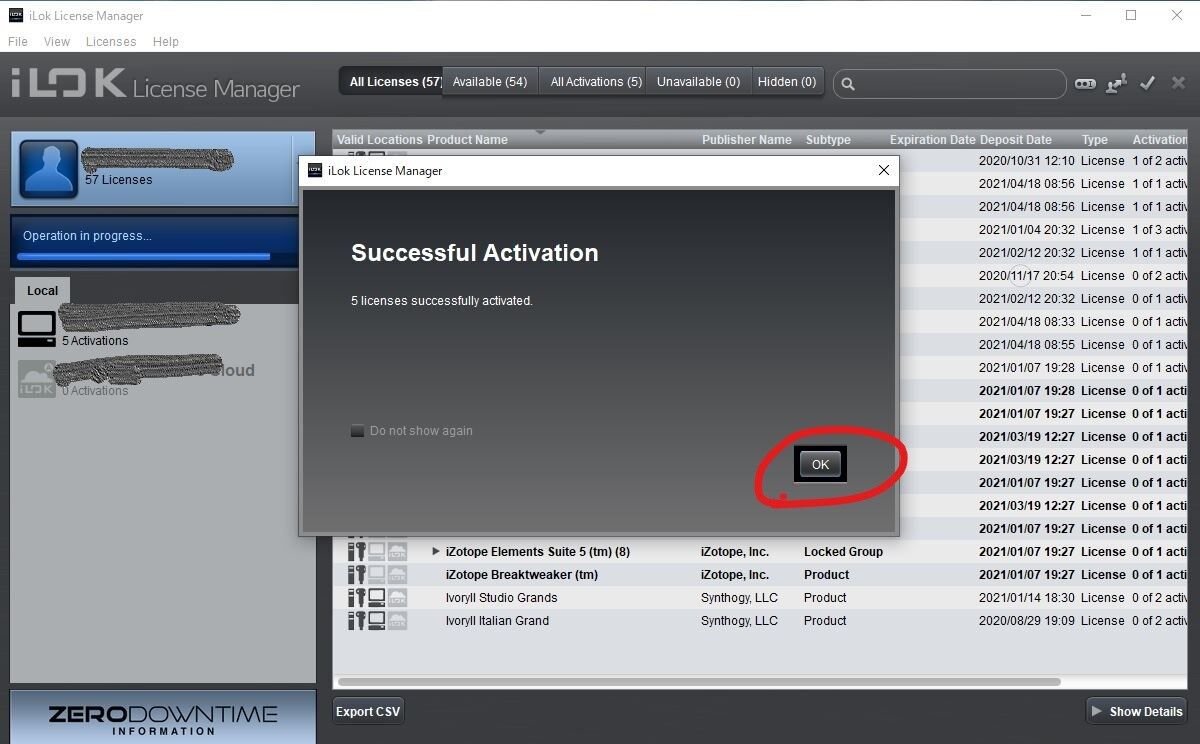Click deposit date 2021/04/18 08:33
Viewport: 1200px width, 744px height.
tap(1026, 322)
